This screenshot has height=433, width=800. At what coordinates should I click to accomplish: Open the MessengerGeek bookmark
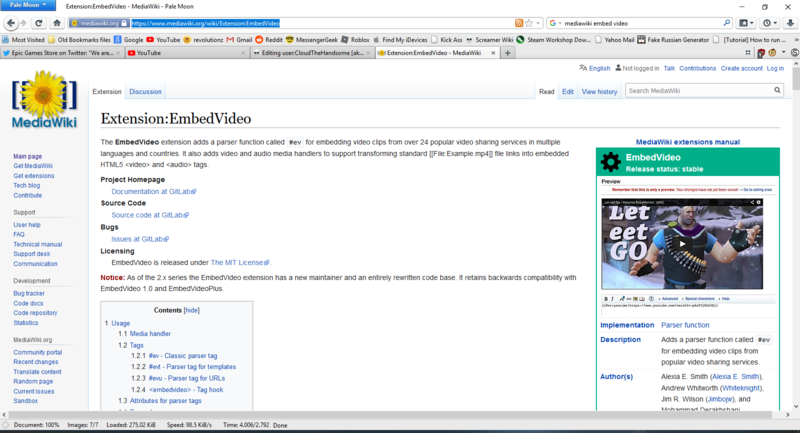coord(312,40)
